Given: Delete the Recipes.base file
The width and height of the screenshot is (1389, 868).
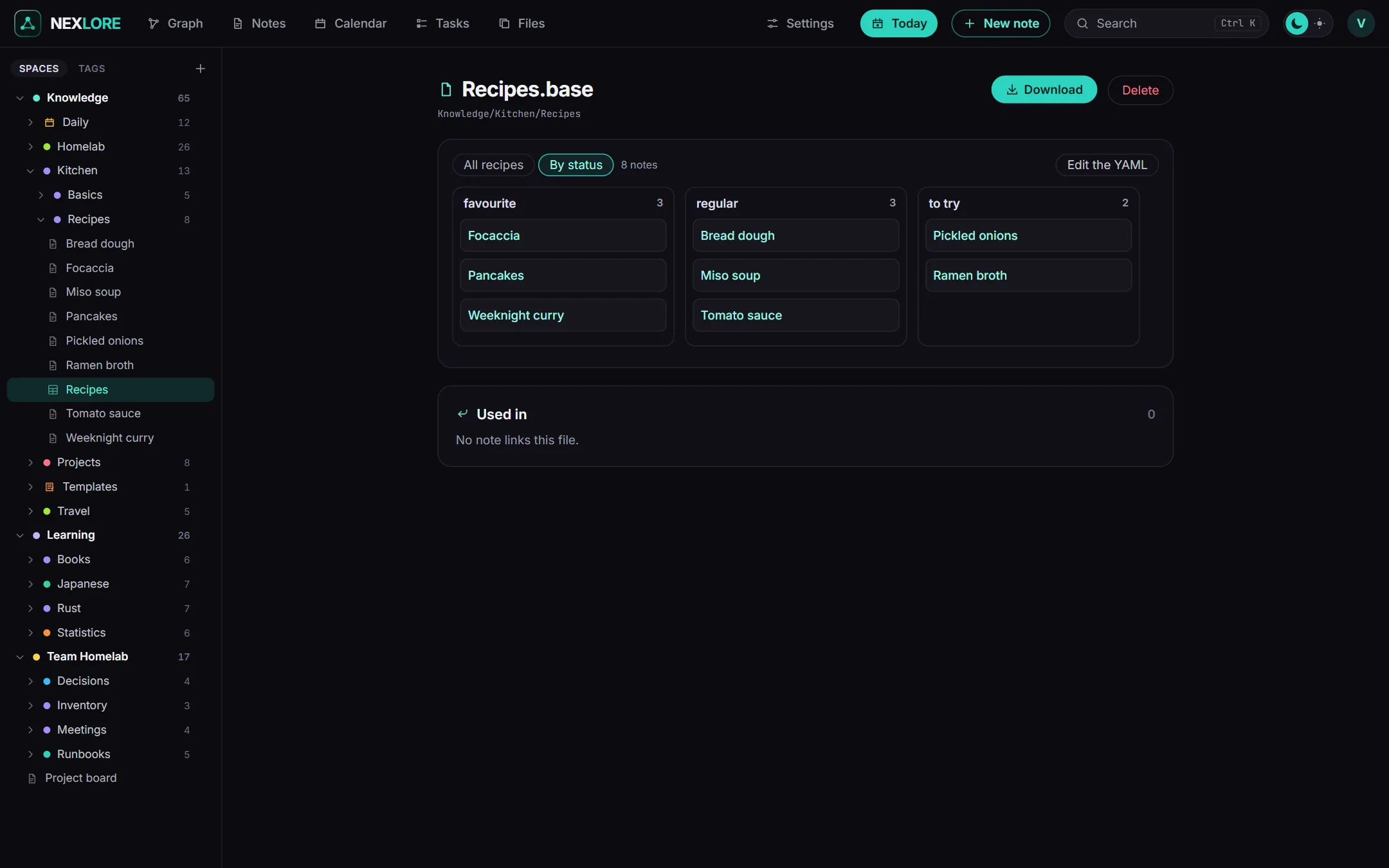Looking at the screenshot, I should tap(1140, 90).
